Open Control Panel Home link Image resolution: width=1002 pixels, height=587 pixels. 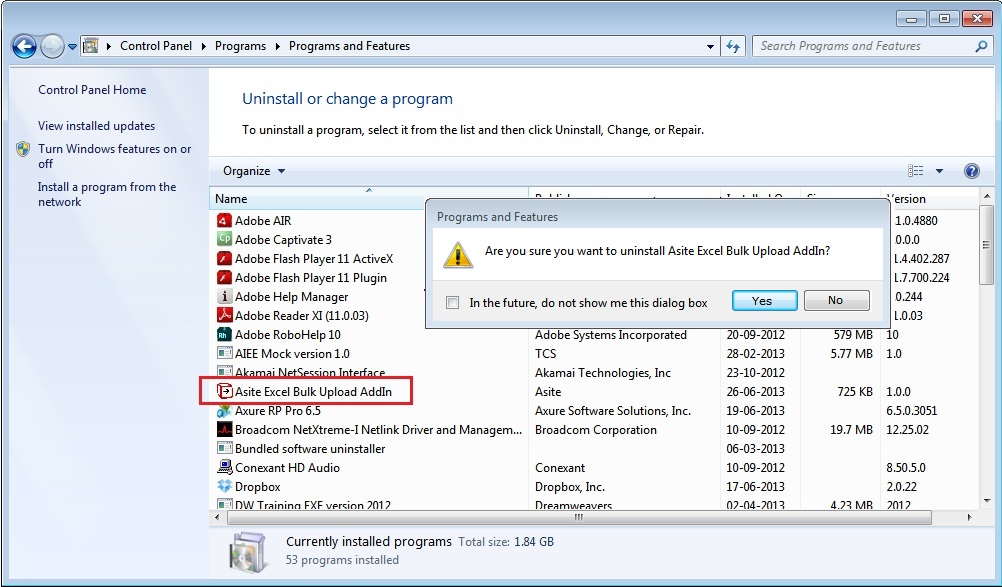(x=92, y=90)
